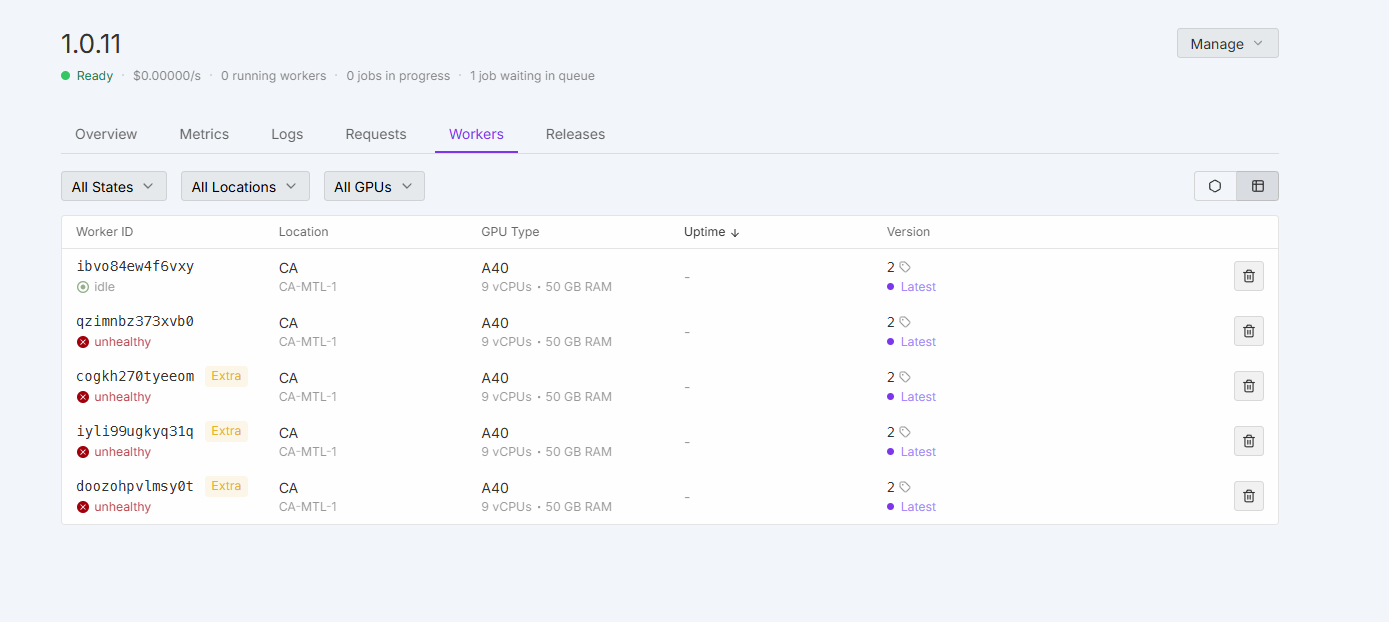Delete worker ibvo84ew4f6vxy with trash icon
This screenshot has width=1389, height=622.
point(1248,276)
